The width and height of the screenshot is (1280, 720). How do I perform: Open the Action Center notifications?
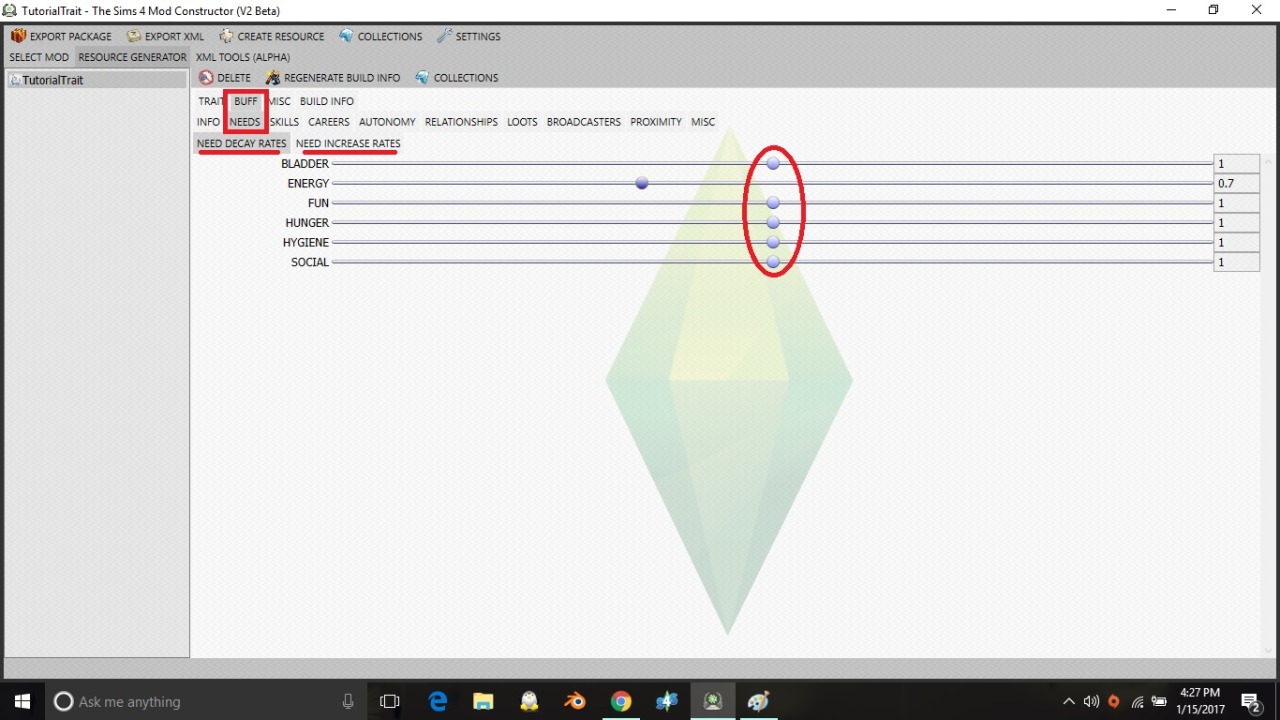[1250, 701]
